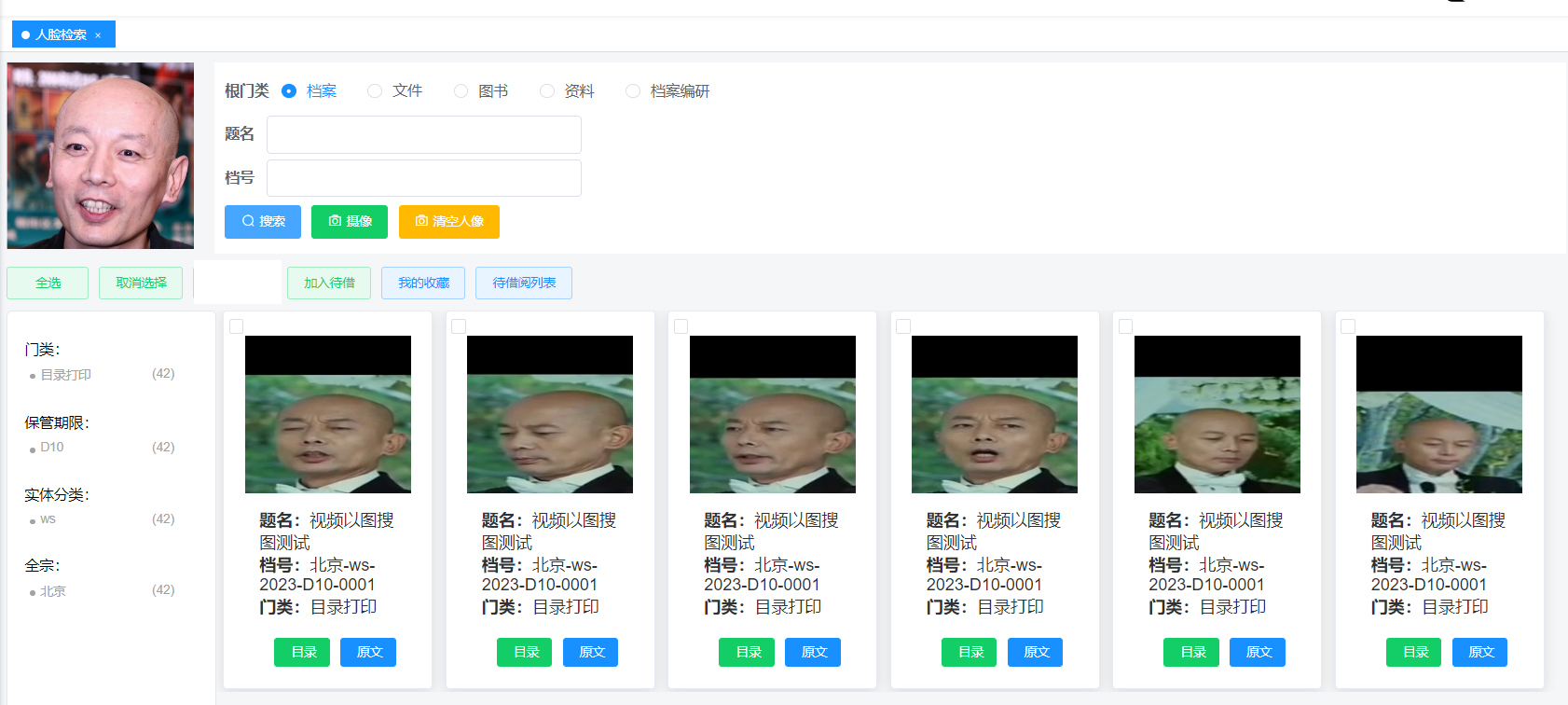
Task: Tick the checkbox on the first result card
Action: [x=237, y=326]
